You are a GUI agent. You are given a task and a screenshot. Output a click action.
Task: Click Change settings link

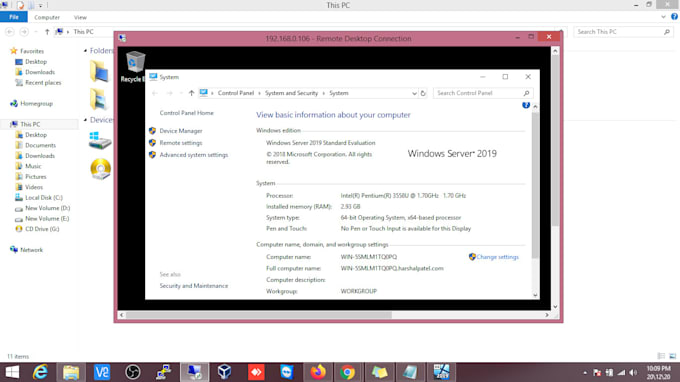[x=497, y=257]
